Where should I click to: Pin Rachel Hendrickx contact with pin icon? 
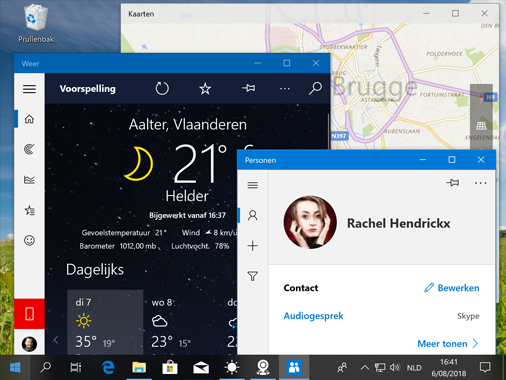click(x=452, y=183)
